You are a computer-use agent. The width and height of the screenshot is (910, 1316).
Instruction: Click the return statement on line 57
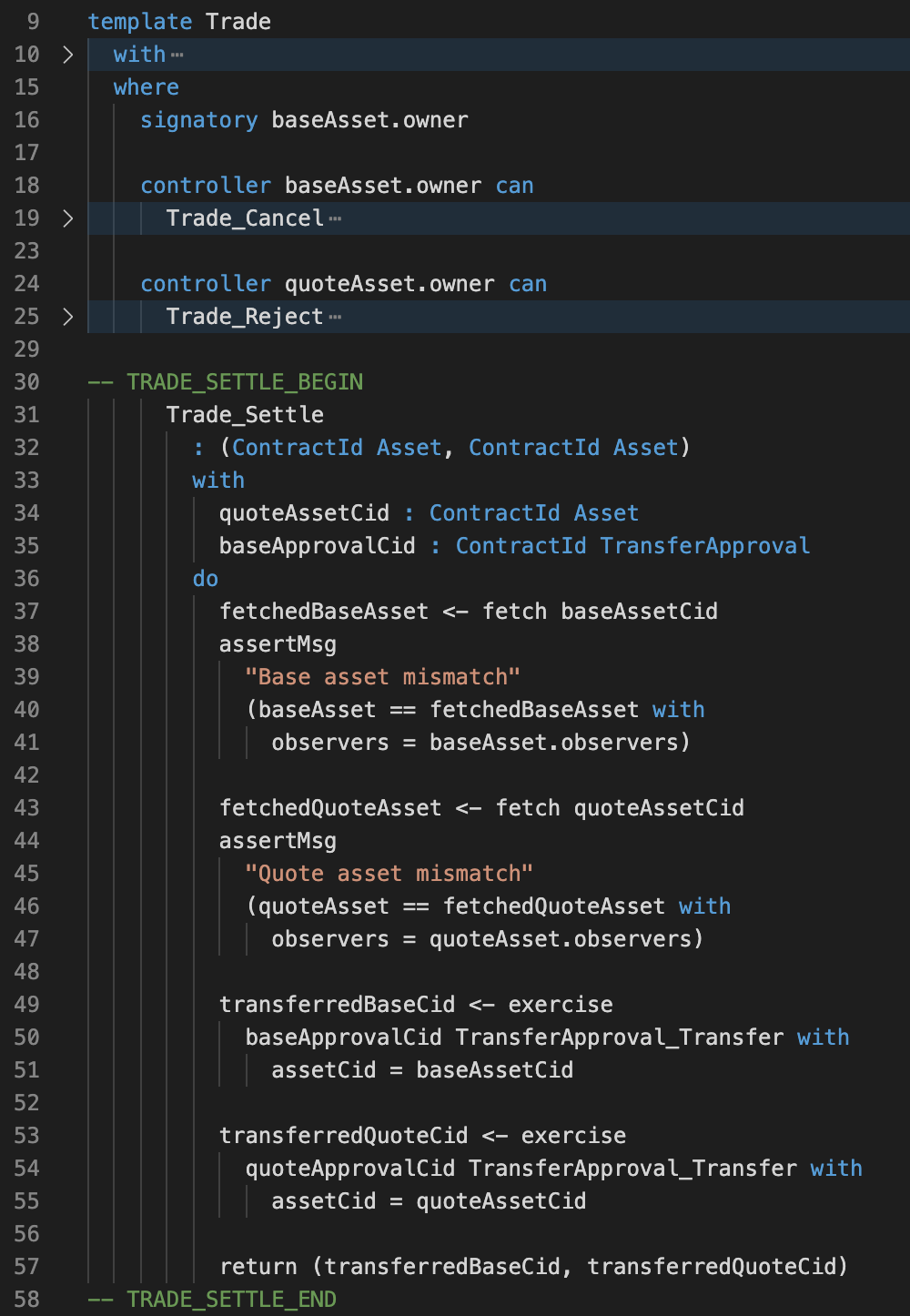tap(534, 1267)
